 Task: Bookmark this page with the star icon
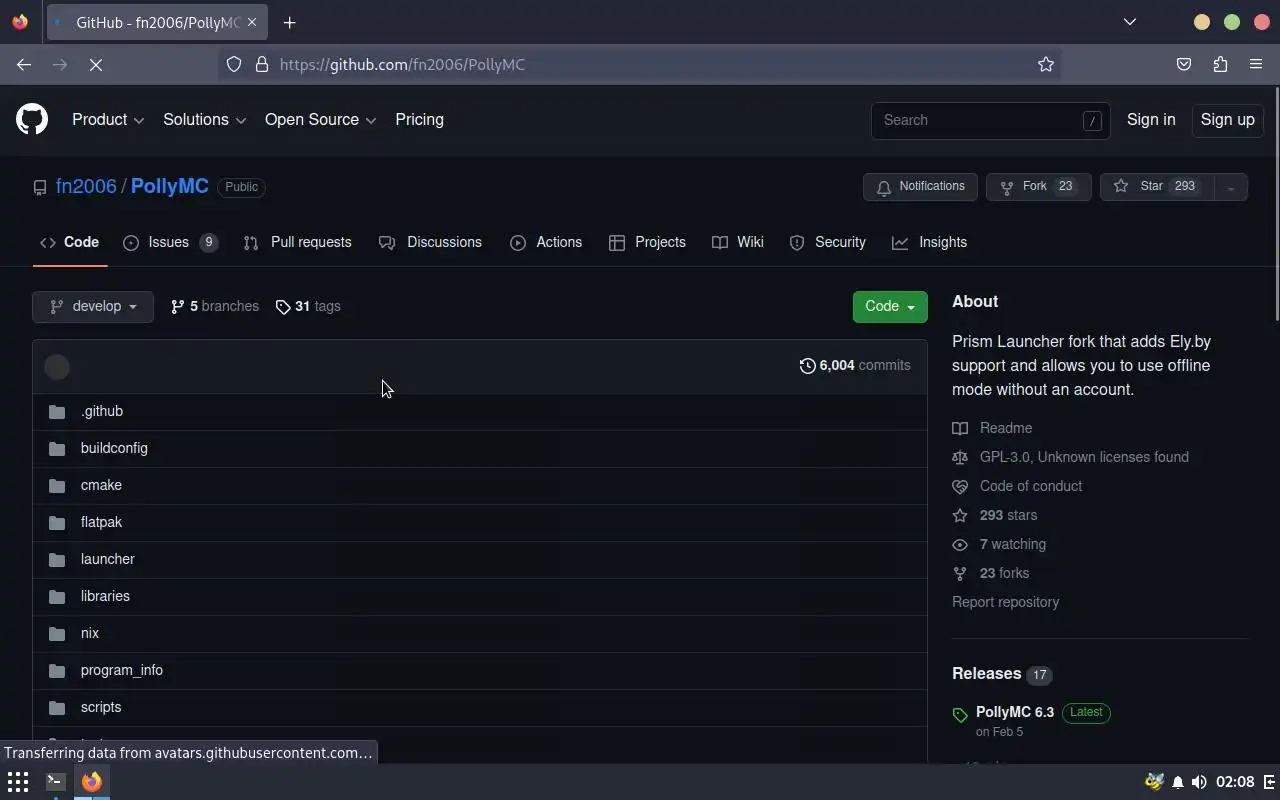[1046, 64]
